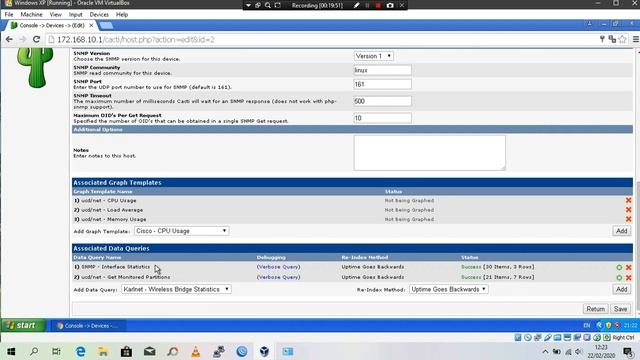
Task: Click the recorder zoom magnifier
Action: click(268, 5)
